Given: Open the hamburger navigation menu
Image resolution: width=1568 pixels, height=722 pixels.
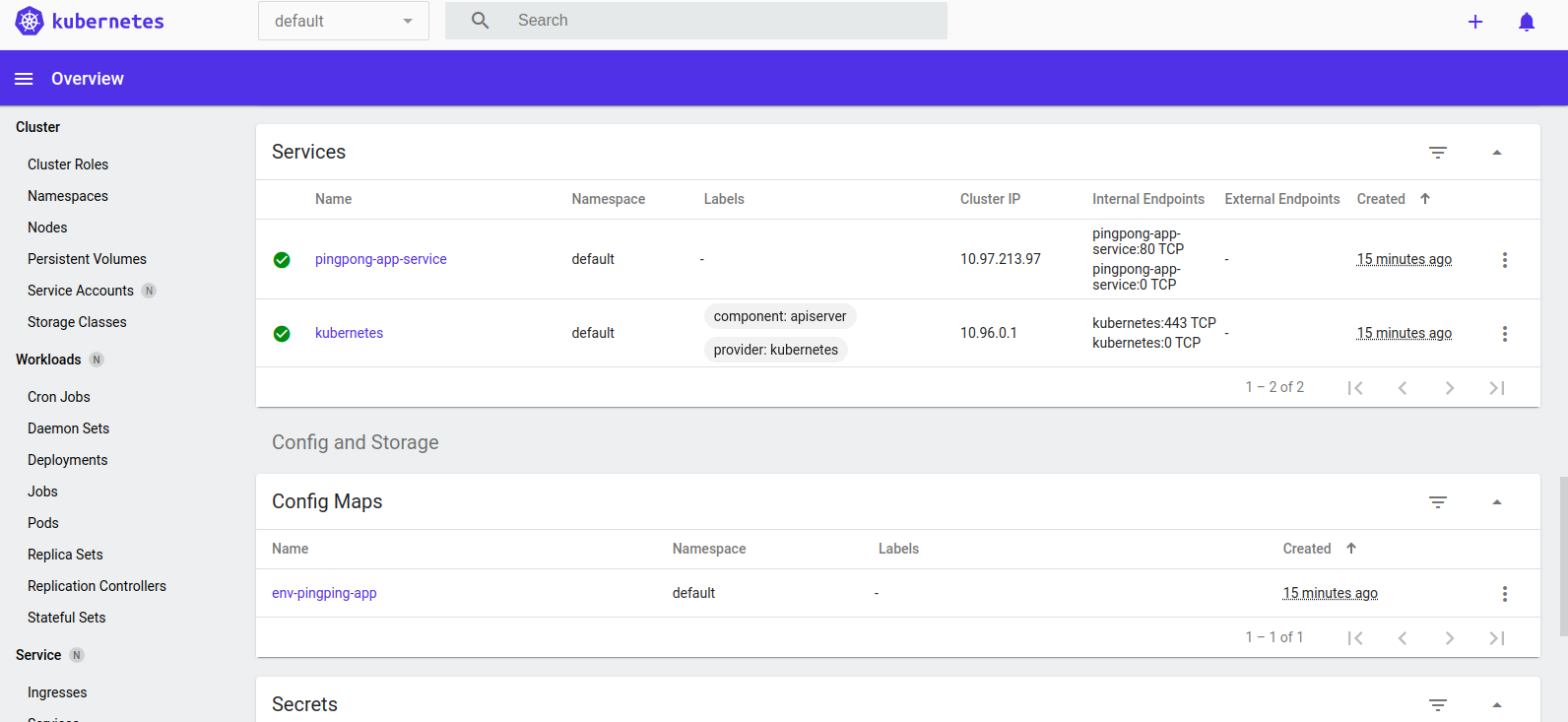Looking at the screenshot, I should pyautogui.click(x=24, y=79).
